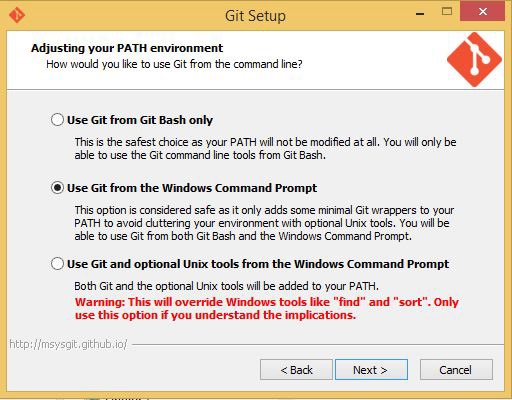Go back with the '< Back' button
The image size is (512, 400).
point(296,369)
